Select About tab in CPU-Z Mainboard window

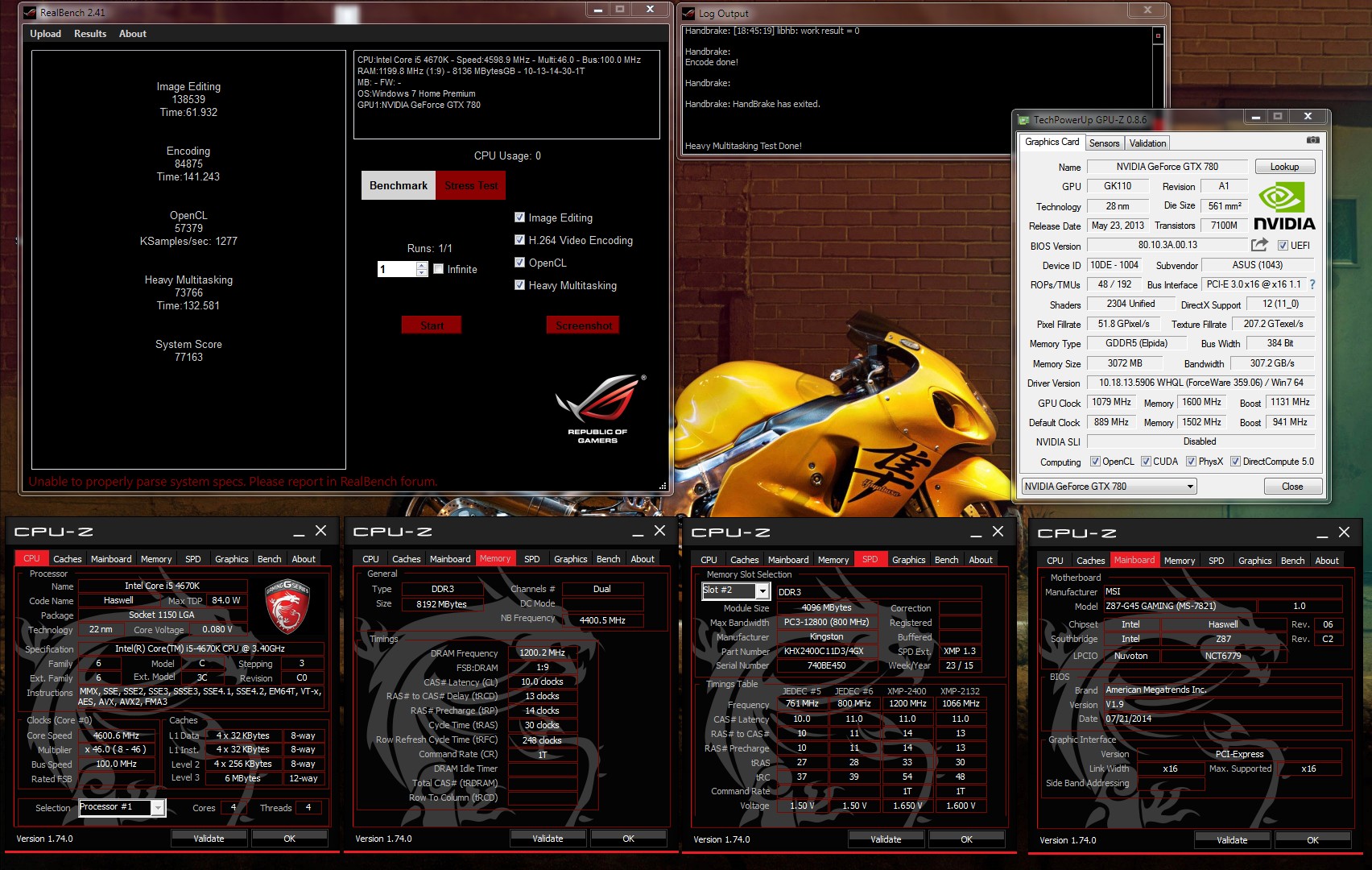pyautogui.click(x=1327, y=561)
